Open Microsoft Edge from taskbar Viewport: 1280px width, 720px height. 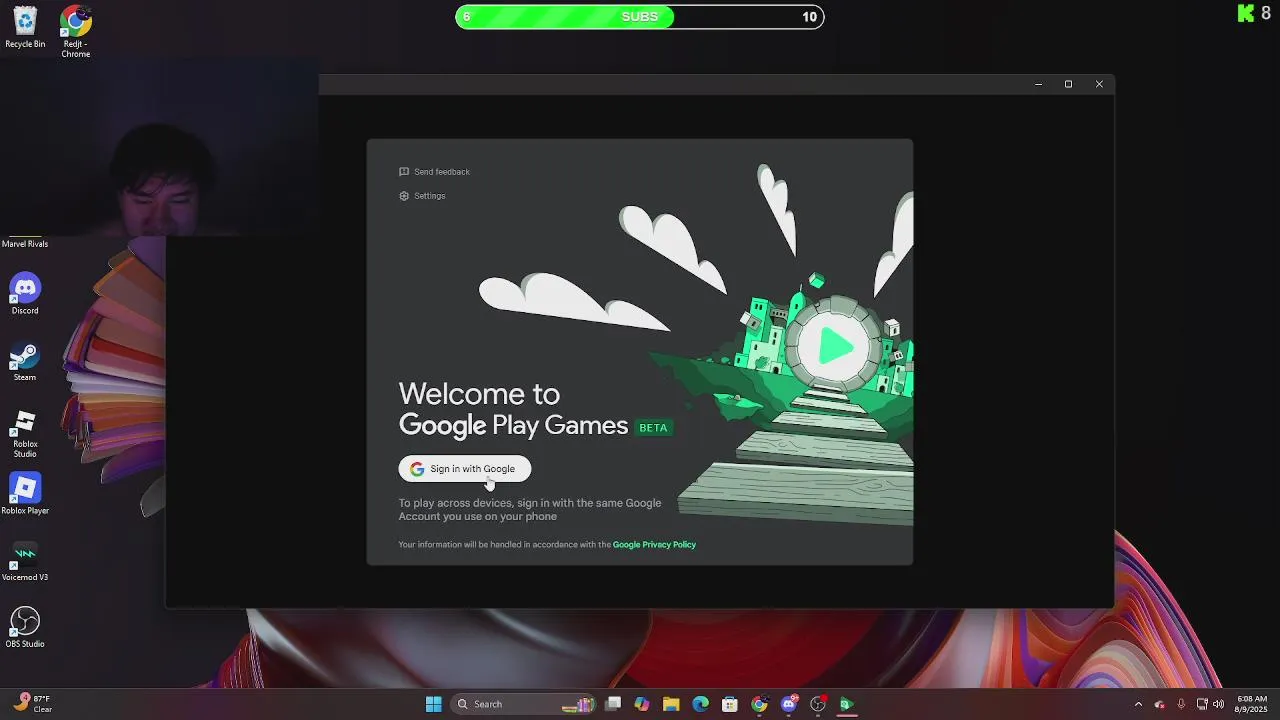[x=701, y=704]
